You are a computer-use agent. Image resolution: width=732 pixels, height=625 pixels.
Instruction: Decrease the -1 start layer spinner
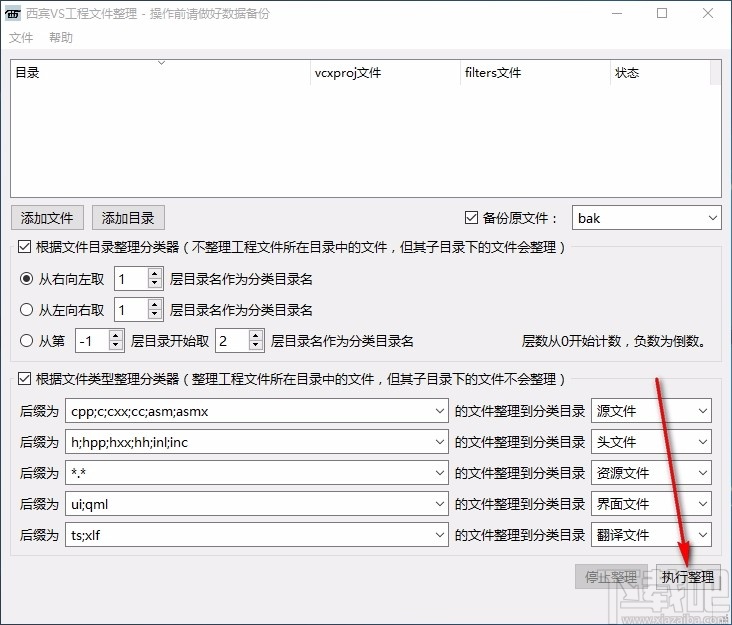coord(116,346)
